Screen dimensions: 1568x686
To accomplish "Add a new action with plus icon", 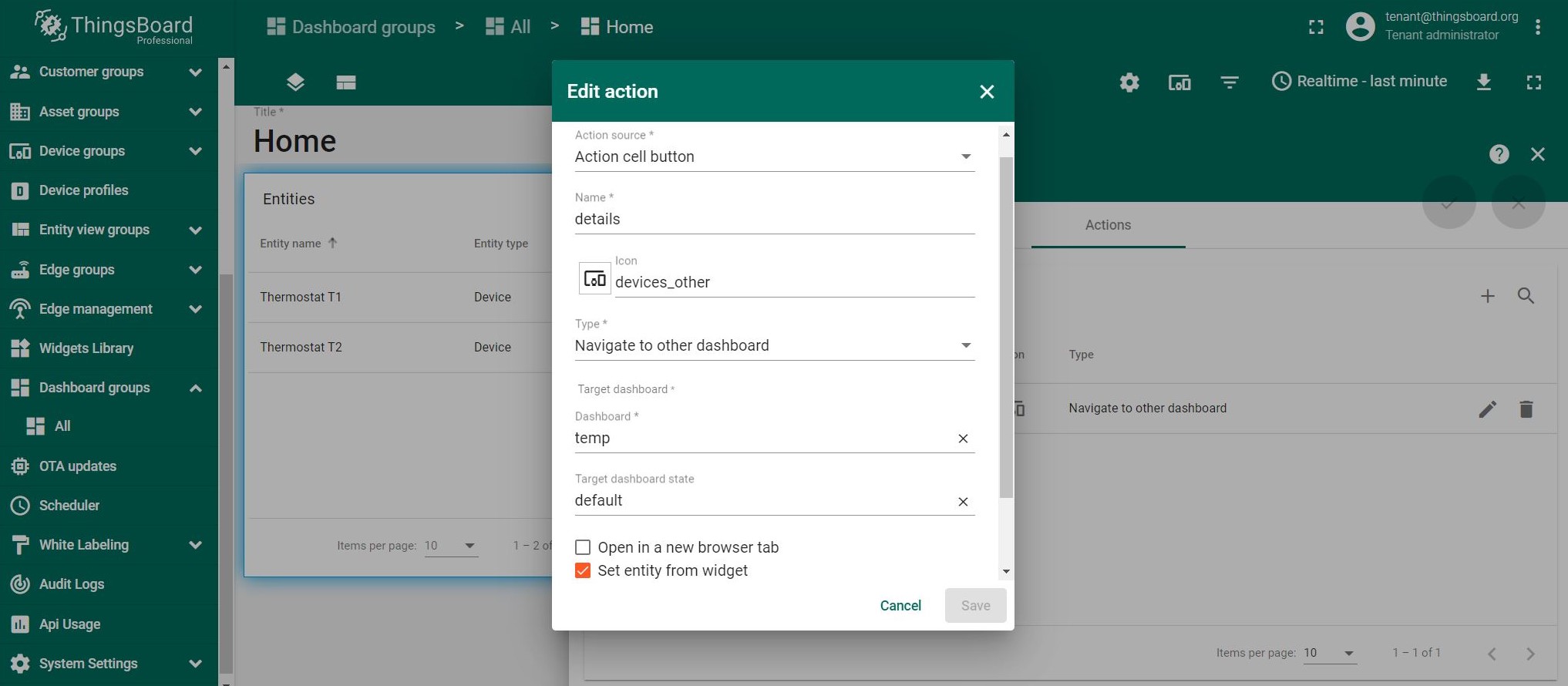I will point(1488,296).
